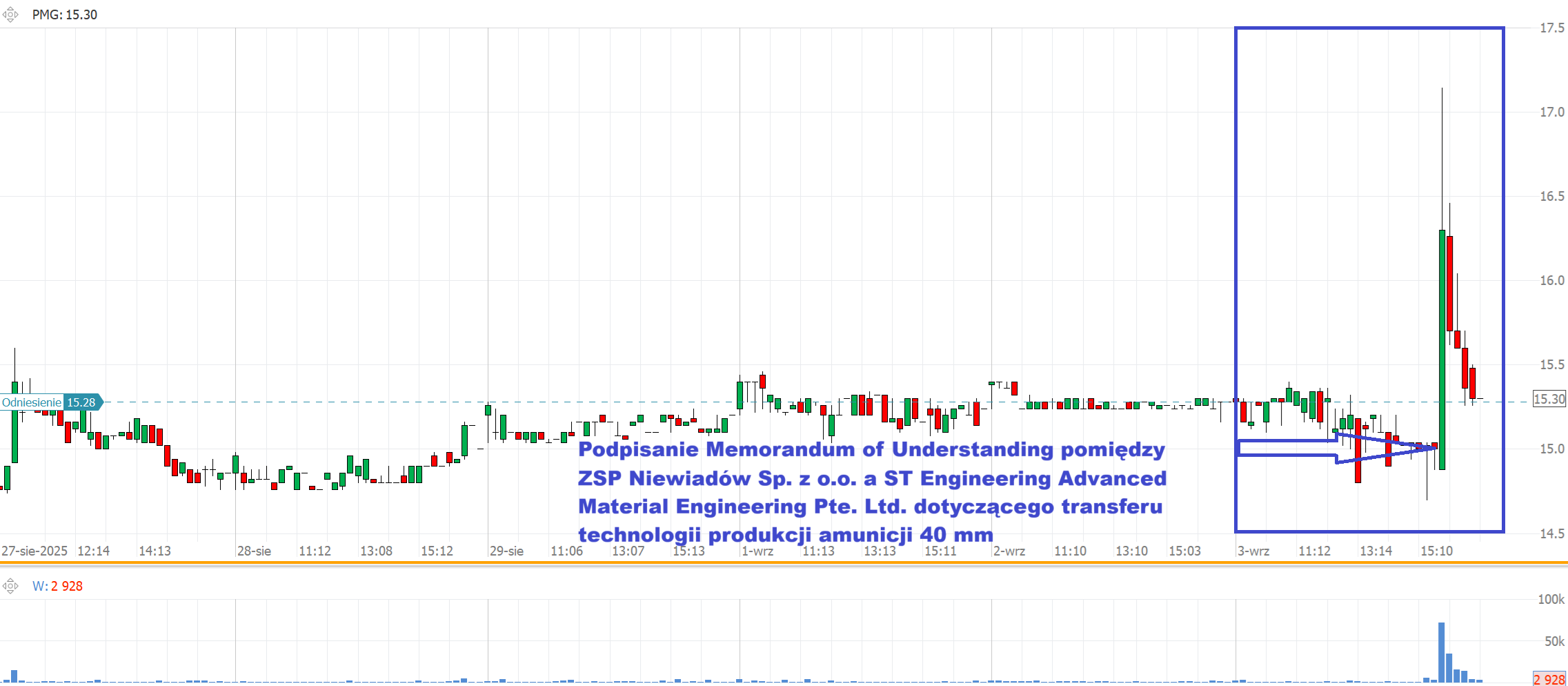Click the 100k volume axis label
The width and height of the screenshot is (1568, 686).
[1551, 599]
